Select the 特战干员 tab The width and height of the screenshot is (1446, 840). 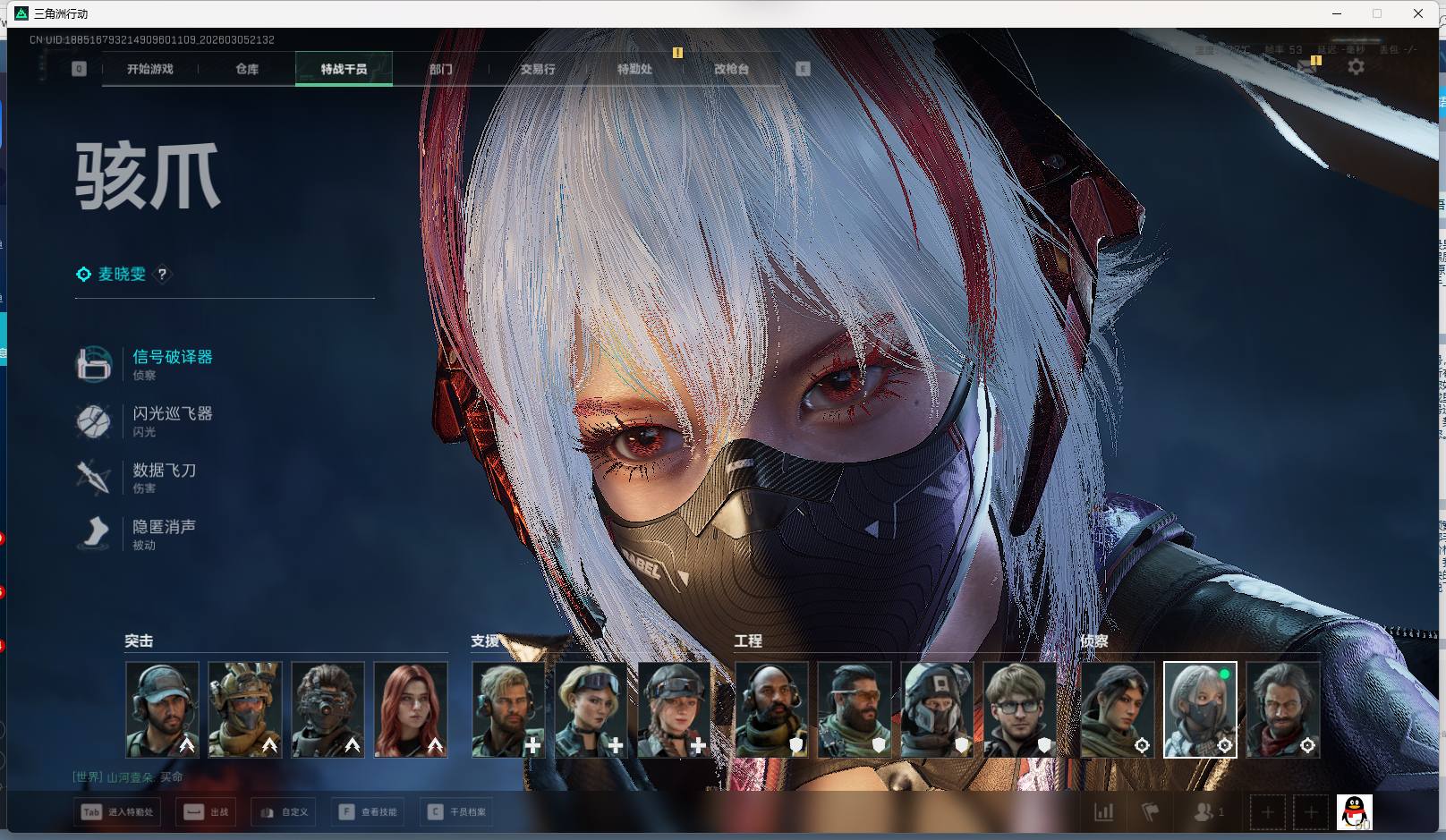[x=344, y=69]
